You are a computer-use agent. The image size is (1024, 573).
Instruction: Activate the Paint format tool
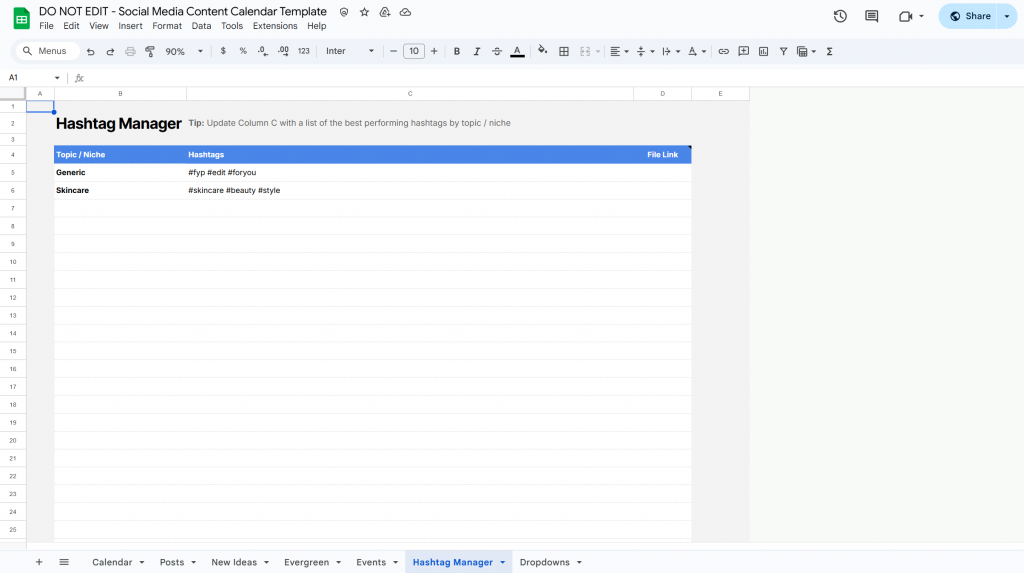click(150, 52)
